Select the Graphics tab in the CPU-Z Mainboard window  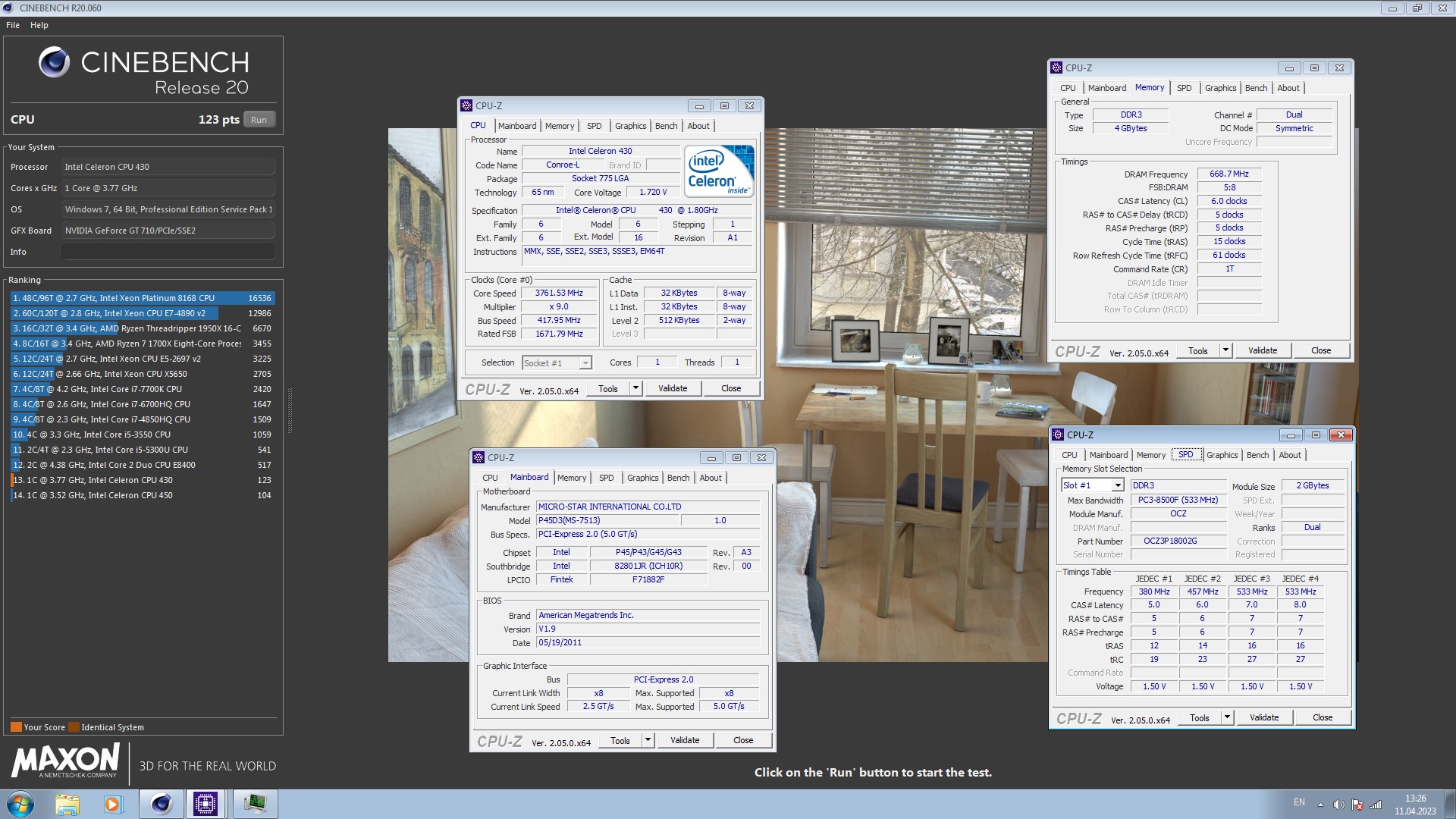(x=642, y=478)
